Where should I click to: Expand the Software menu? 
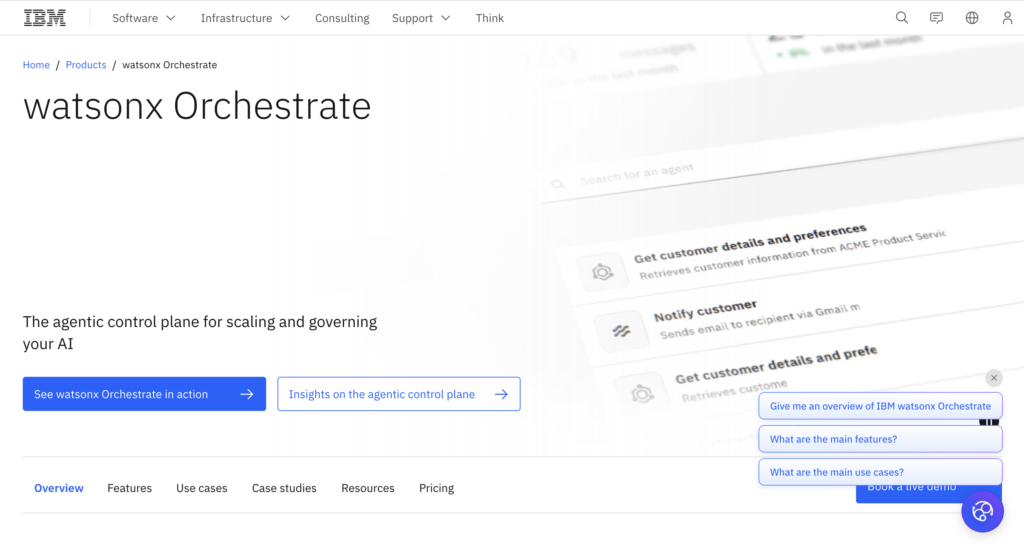[x=144, y=18]
